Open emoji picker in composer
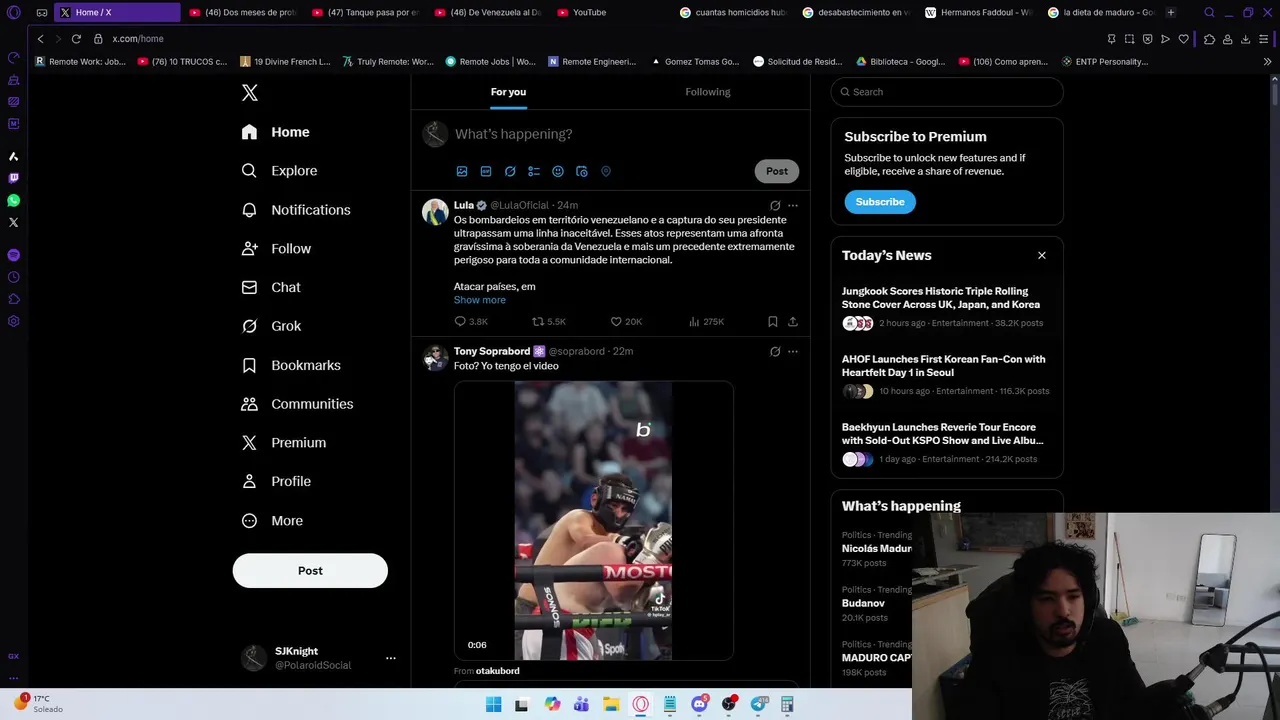 tap(558, 171)
